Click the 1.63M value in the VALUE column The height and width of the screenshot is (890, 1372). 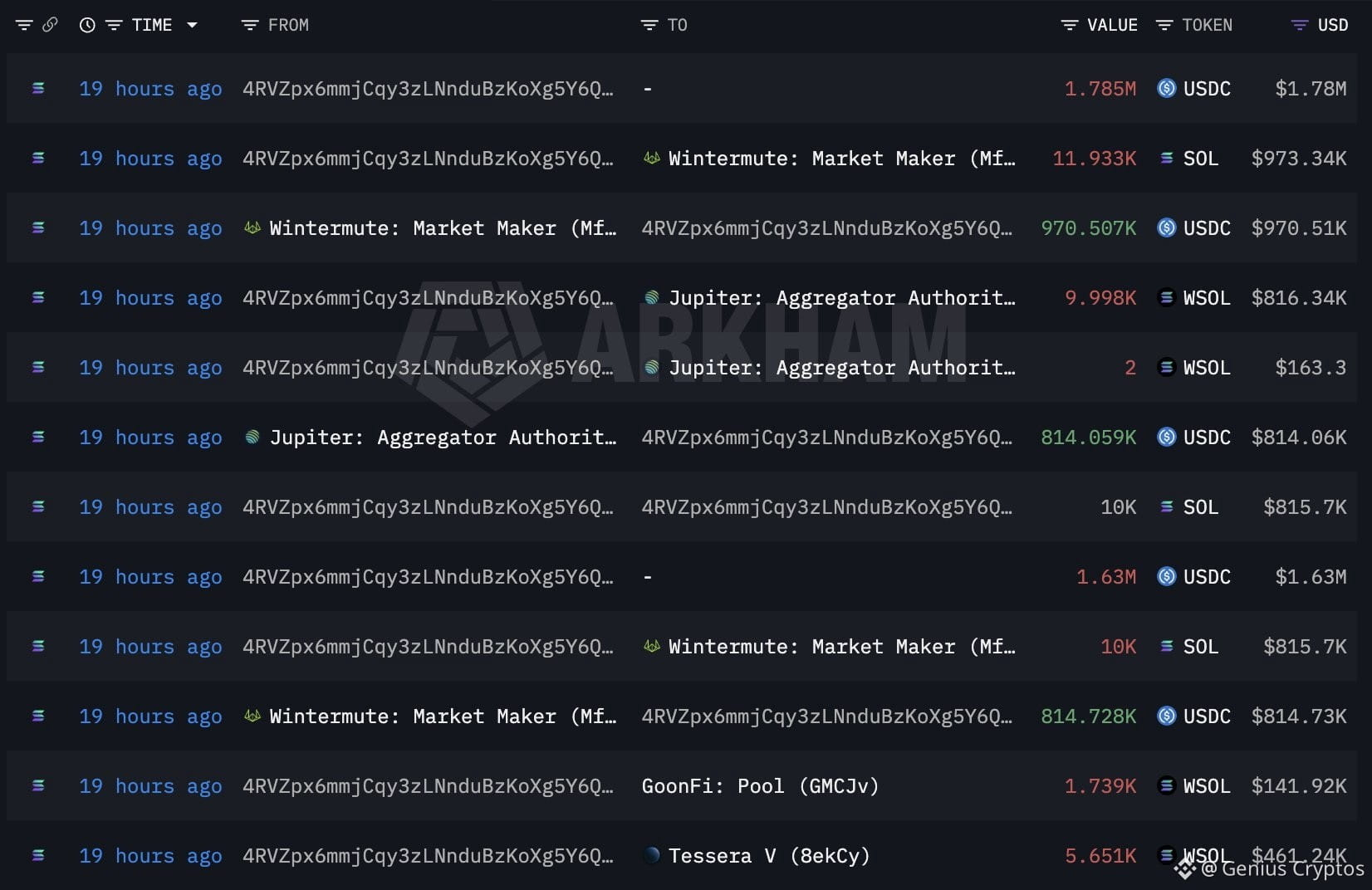point(1106,577)
